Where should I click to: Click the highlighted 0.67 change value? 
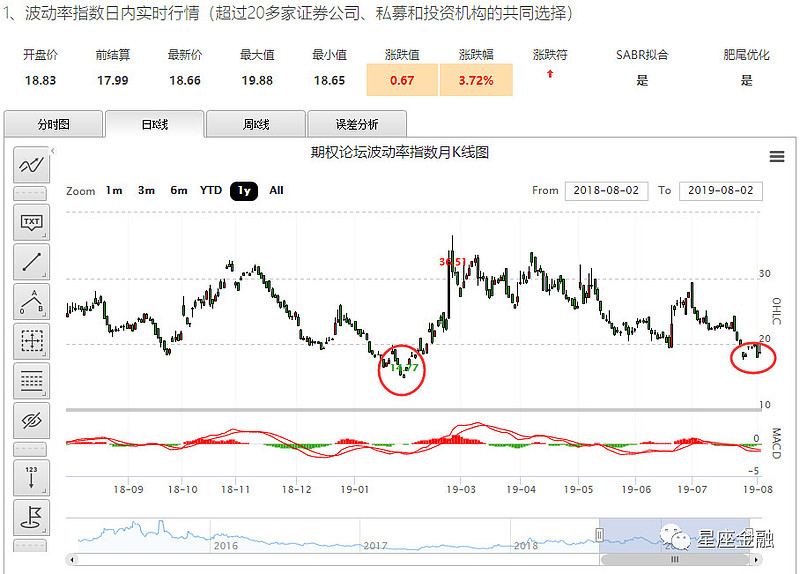pyautogui.click(x=402, y=80)
